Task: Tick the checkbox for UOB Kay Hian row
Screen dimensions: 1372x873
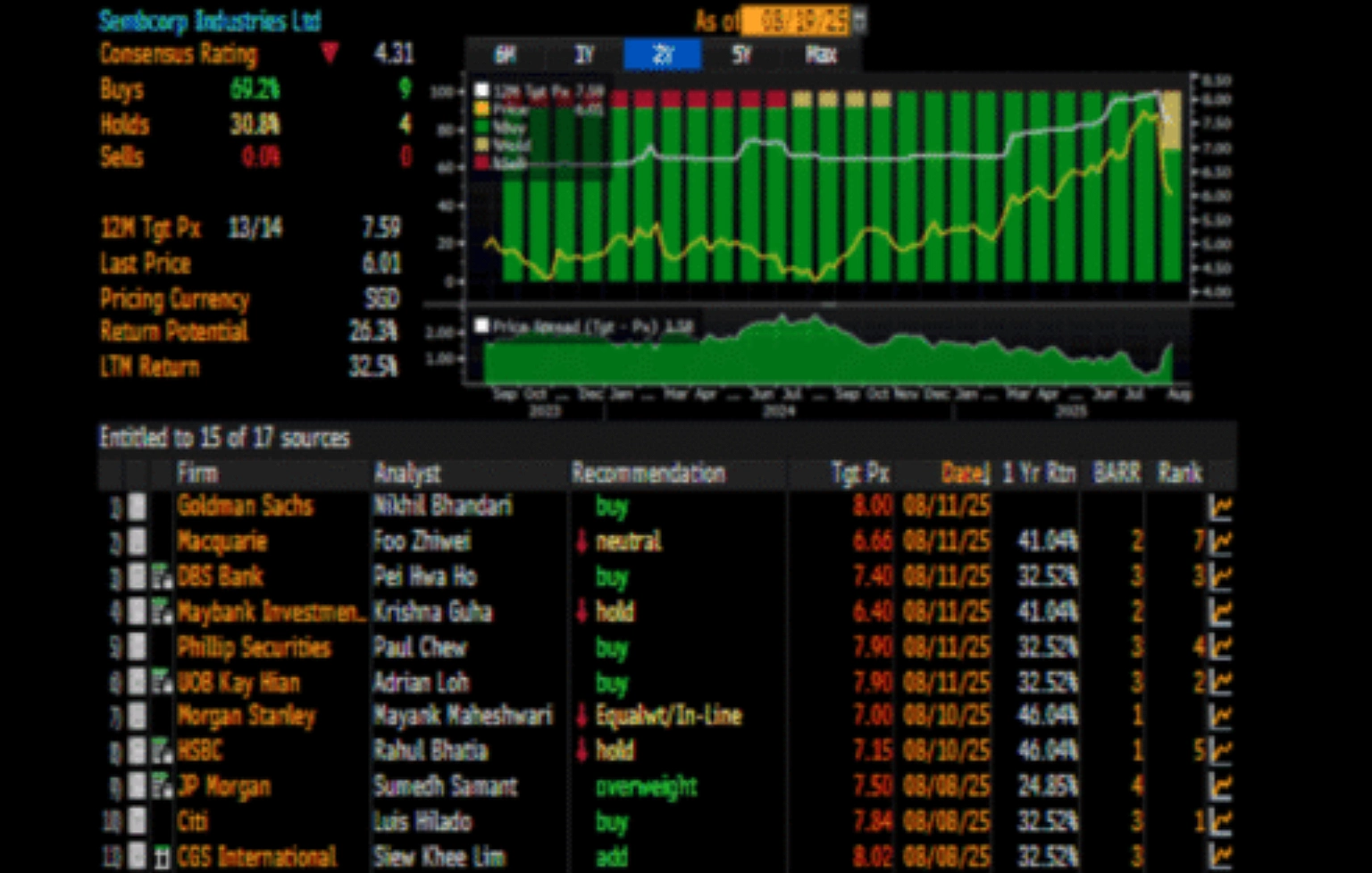Action: 137,683
